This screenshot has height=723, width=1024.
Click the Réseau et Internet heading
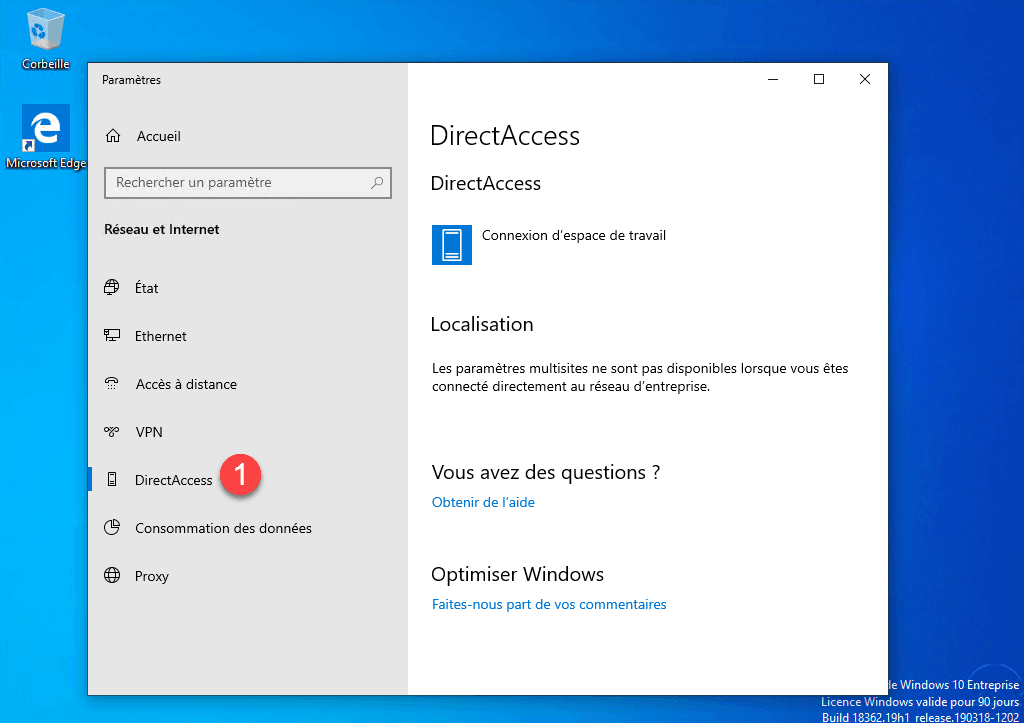[x=161, y=229]
